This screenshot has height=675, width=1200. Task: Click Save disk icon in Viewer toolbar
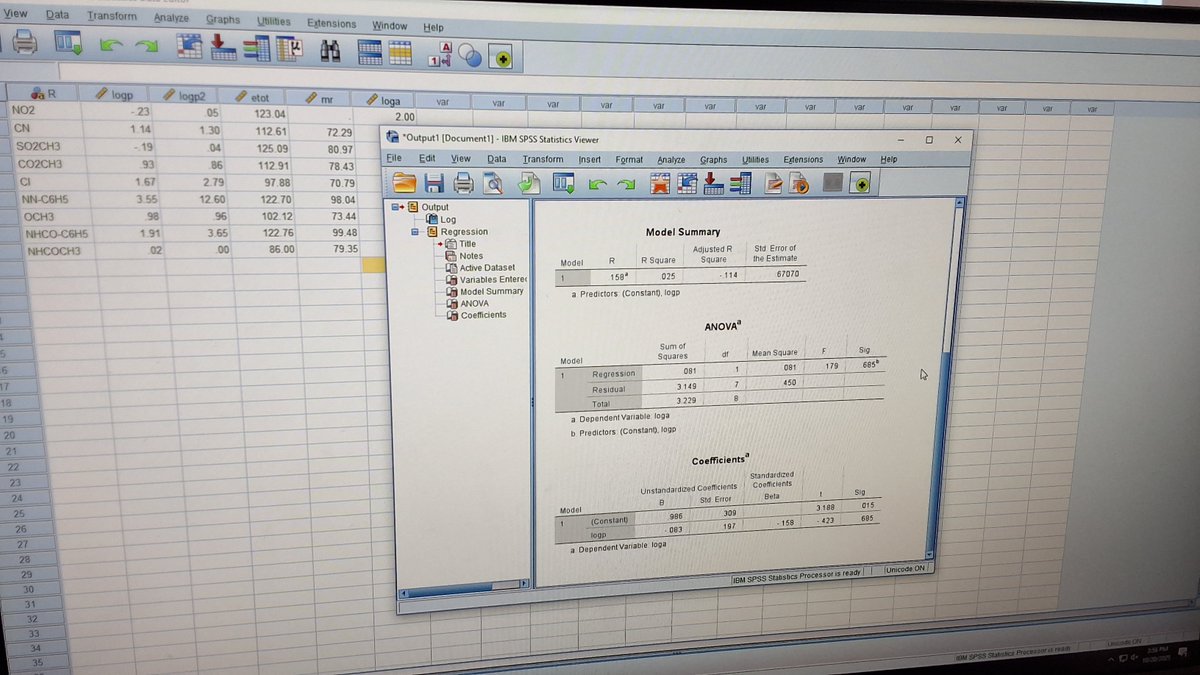(x=435, y=183)
